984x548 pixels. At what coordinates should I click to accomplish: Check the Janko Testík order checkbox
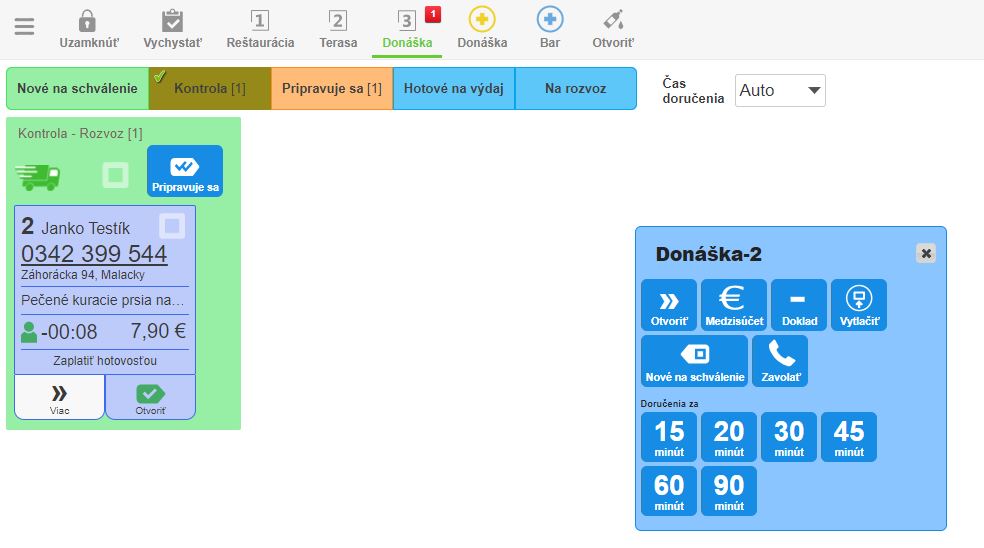point(172,227)
